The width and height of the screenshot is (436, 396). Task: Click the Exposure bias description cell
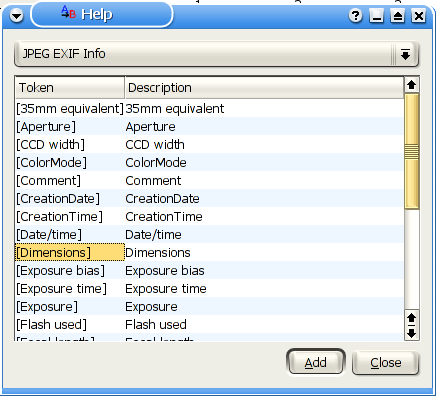pyautogui.click(x=264, y=271)
